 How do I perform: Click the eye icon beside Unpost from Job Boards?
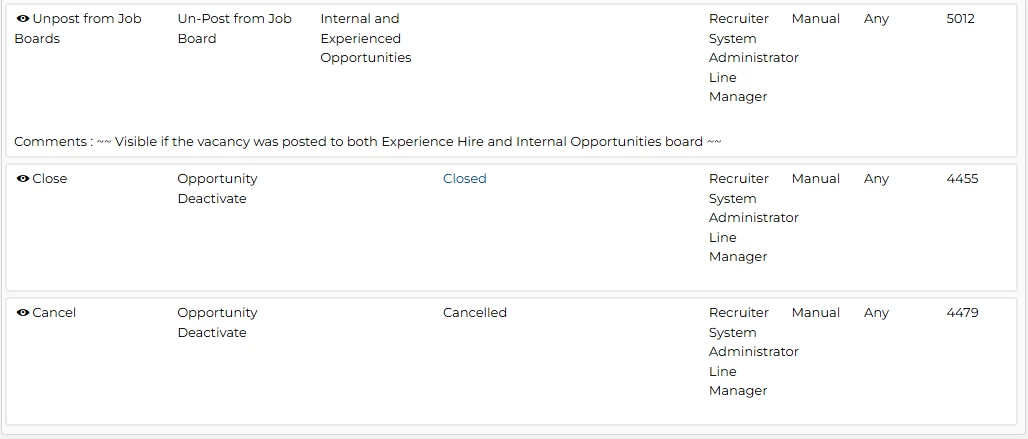point(23,19)
